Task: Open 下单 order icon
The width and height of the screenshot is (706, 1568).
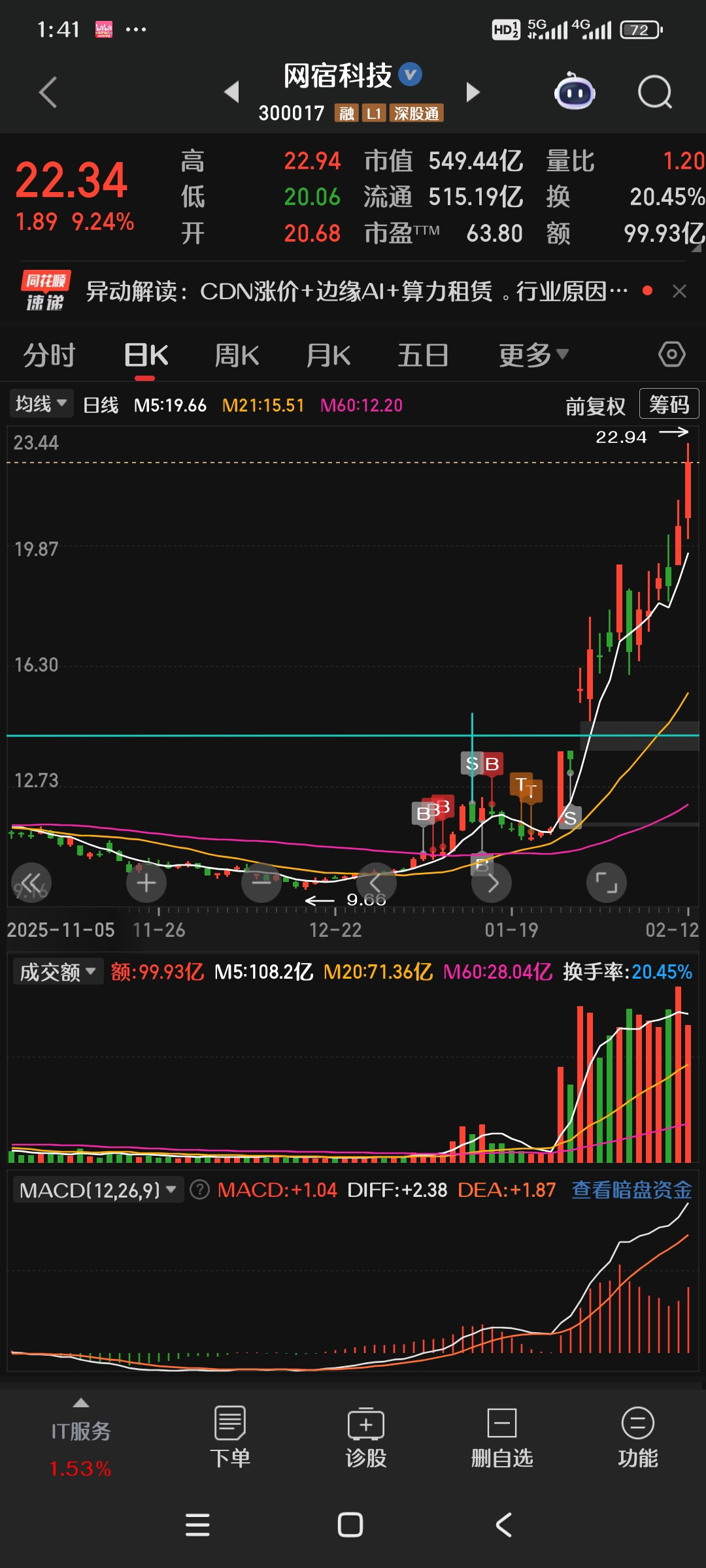Action: (x=230, y=1437)
